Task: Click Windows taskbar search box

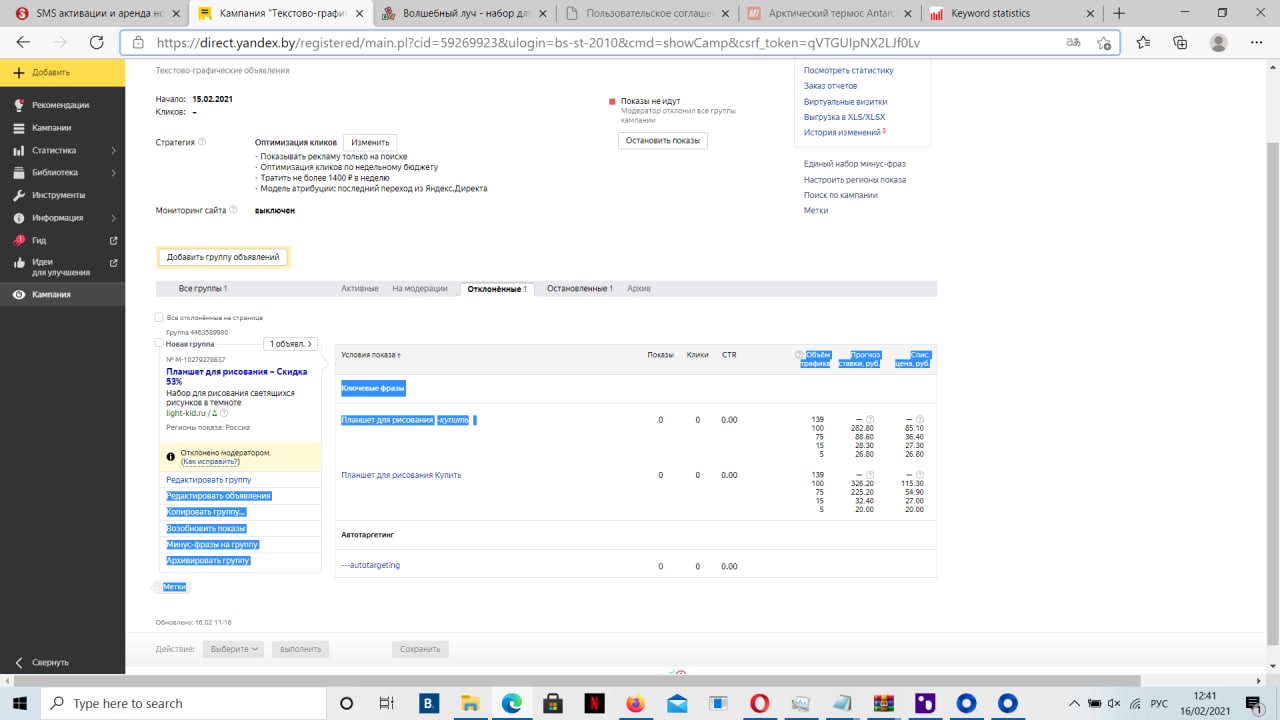Action: pyautogui.click(x=183, y=703)
